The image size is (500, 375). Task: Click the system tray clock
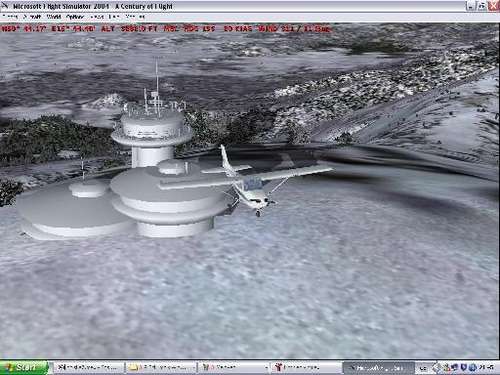click(487, 368)
